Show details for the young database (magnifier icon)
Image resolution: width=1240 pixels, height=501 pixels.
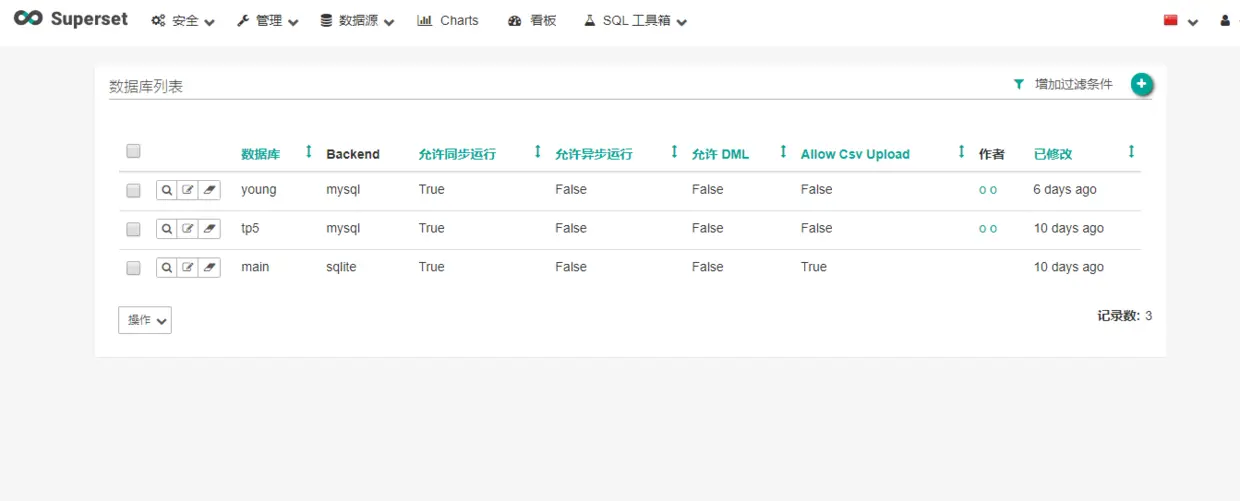pyautogui.click(x=167, y=189)
